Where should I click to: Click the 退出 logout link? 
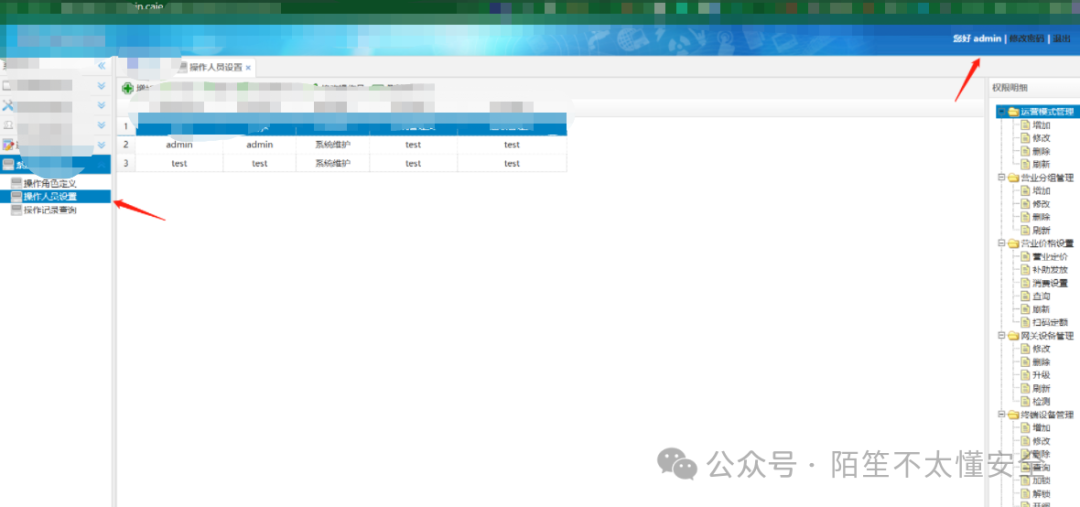point(1061,39)
